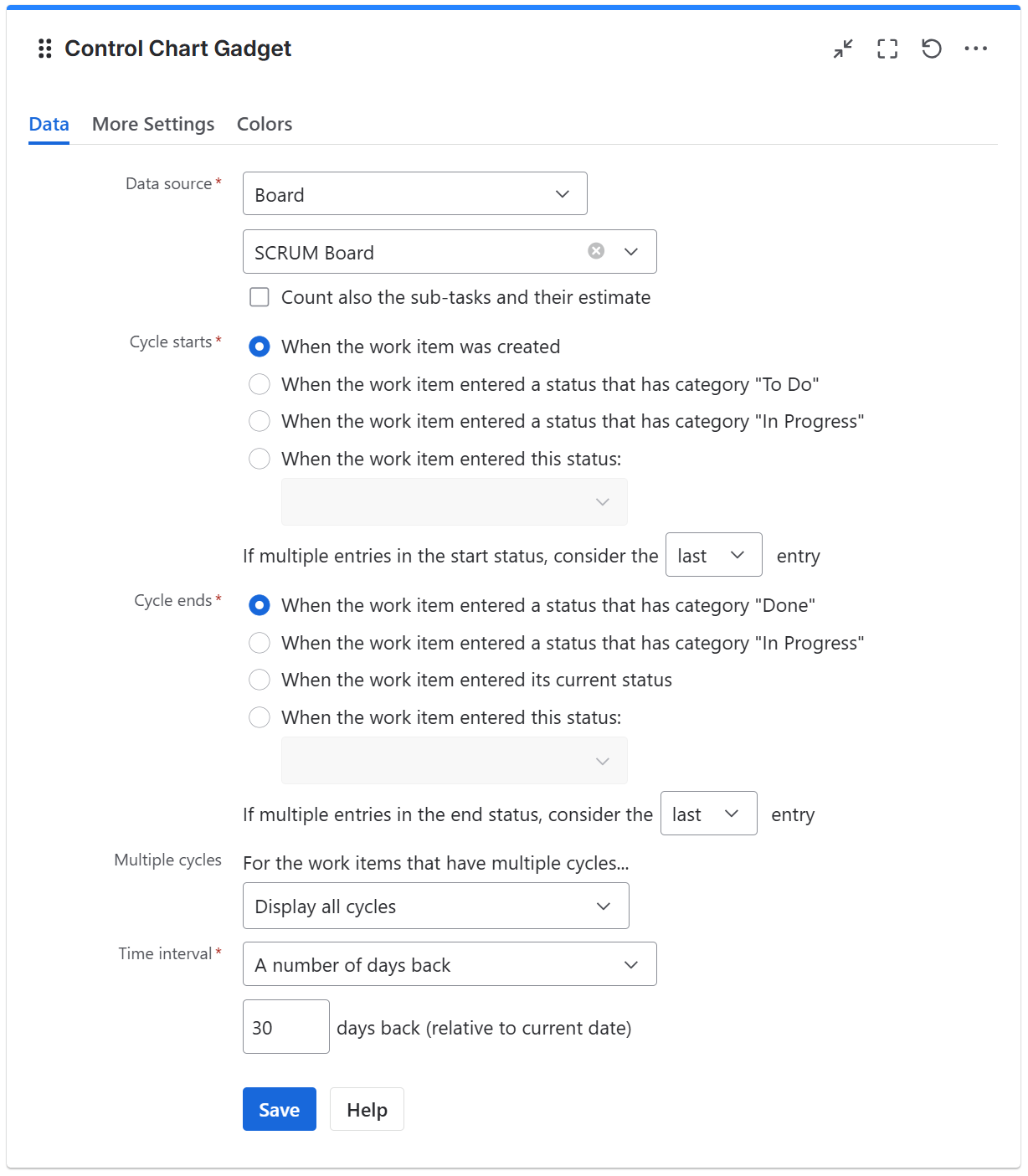
Task: Click the drag handle beside Control Chart Gadget
Action: coord(46,49)
